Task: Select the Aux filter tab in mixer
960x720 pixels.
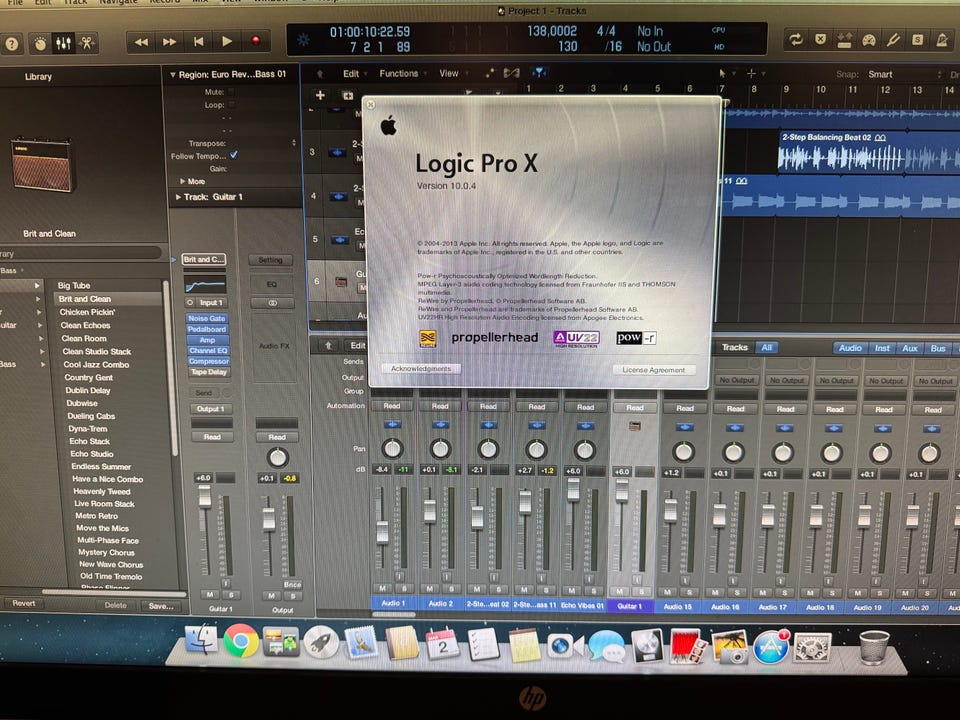Action: pyautogui.click(x=910, y=348)
